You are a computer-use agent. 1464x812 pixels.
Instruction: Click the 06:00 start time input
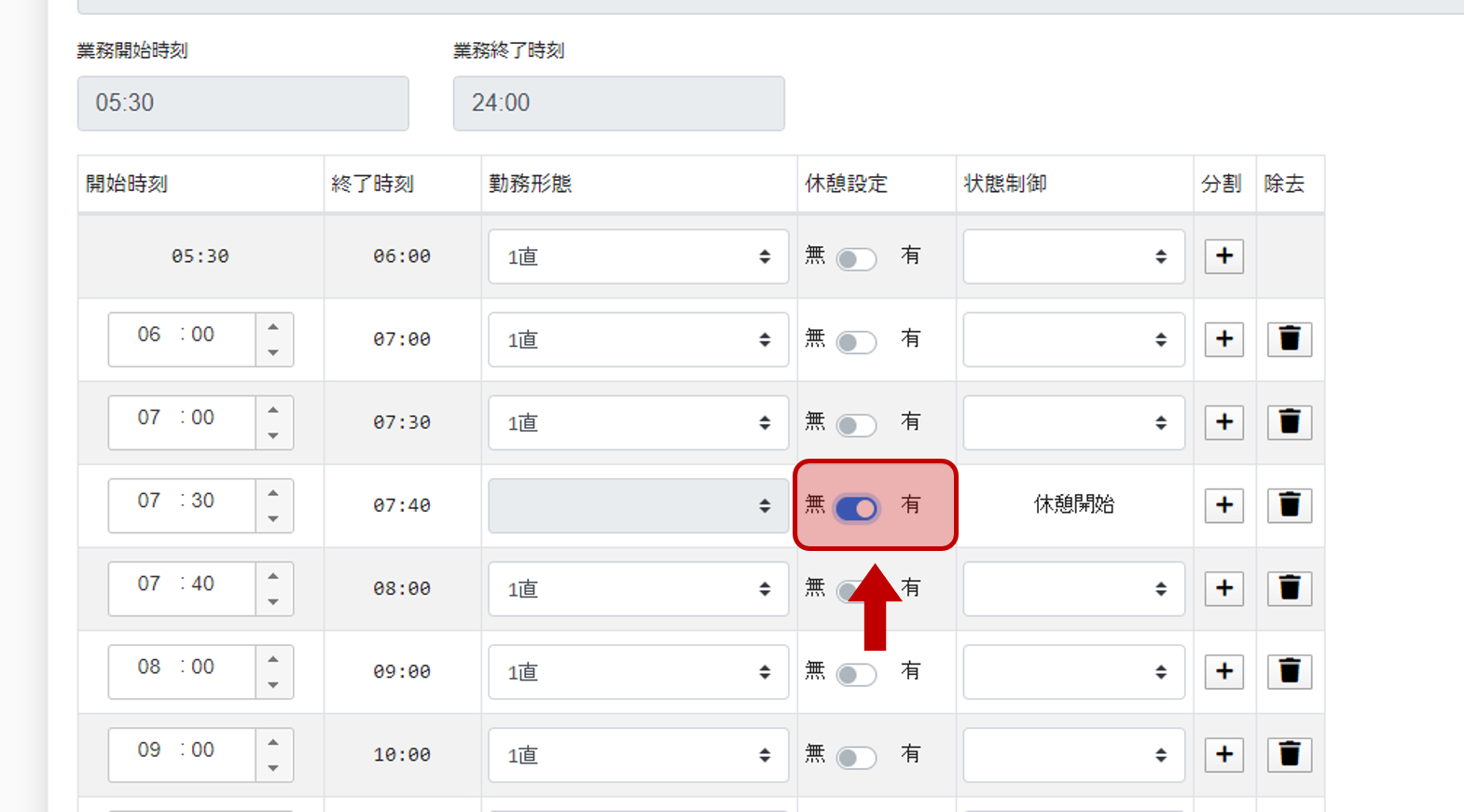182,339
